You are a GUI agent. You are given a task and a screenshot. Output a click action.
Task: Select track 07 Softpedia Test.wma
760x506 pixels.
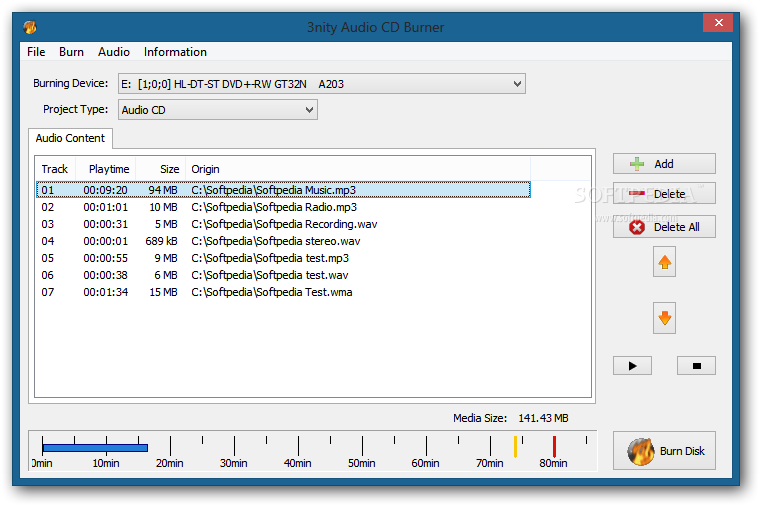pyautogui.click(x=284, y=292)
